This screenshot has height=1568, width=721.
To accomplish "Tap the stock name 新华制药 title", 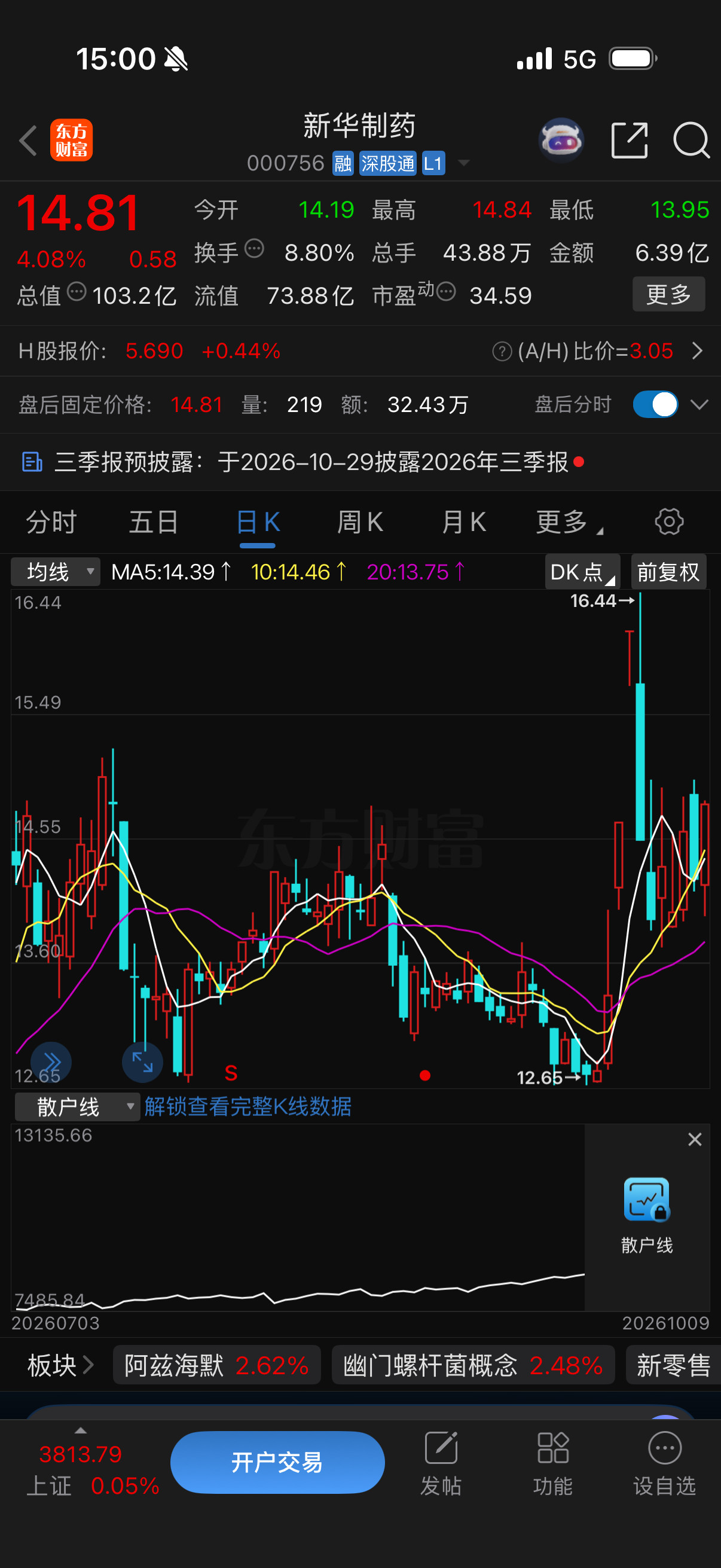I will [359, 126].
